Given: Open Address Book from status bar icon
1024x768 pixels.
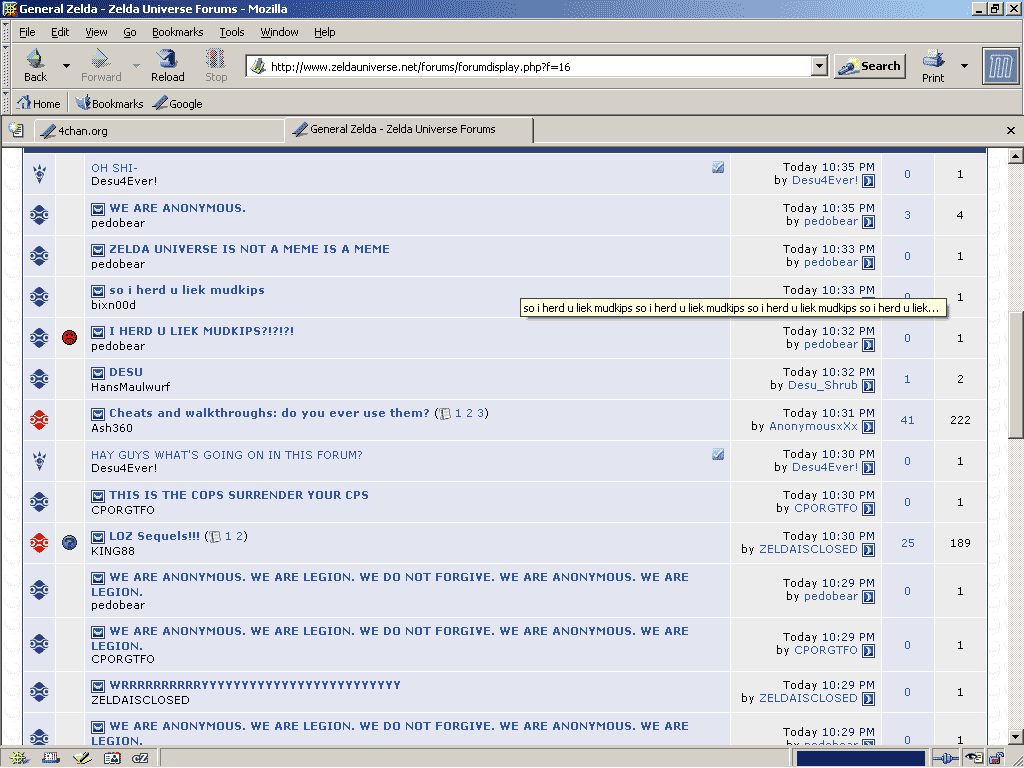Looking at the screenshot, I should coord(112,758).
